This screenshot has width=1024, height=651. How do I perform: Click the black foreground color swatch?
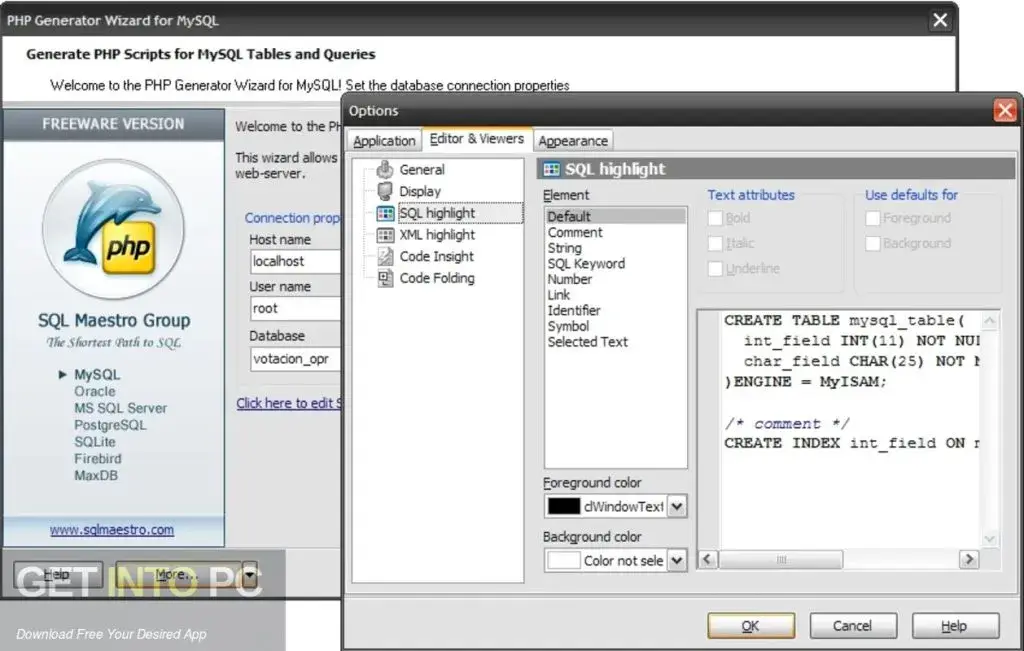click(x=564, y=506)
